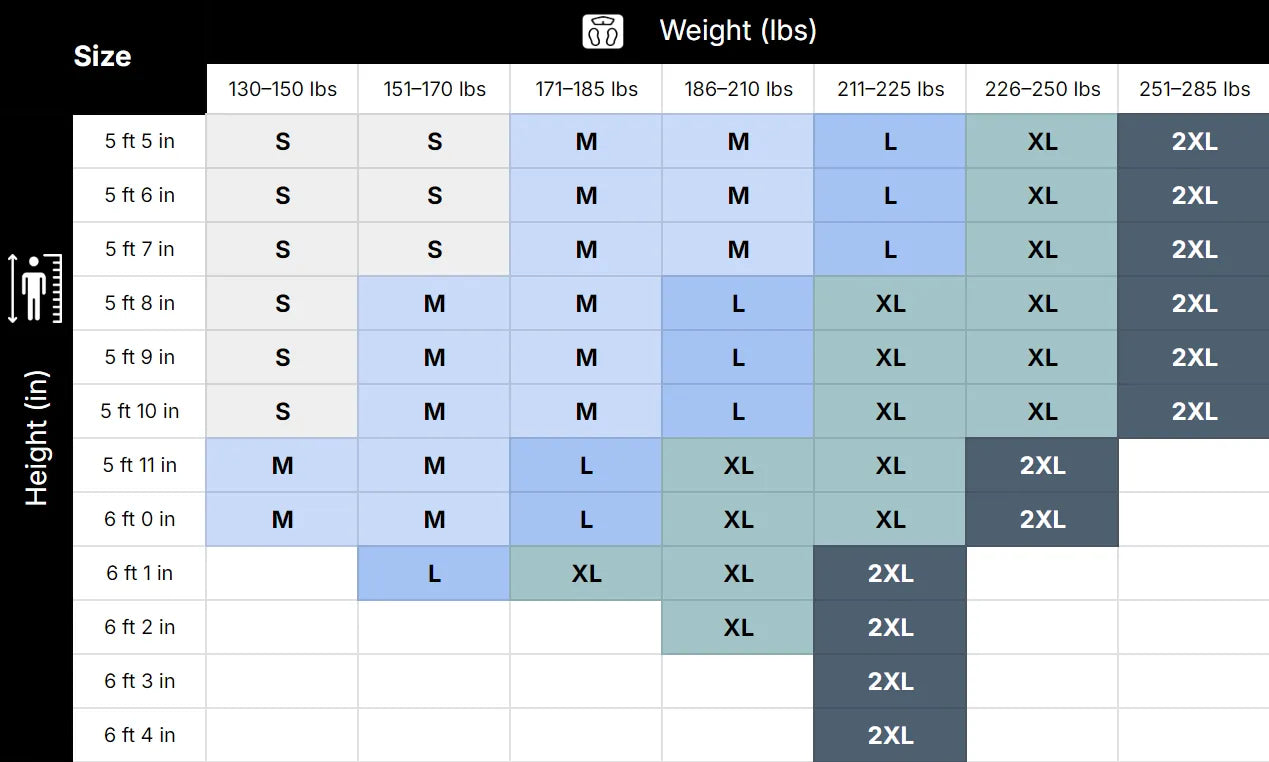Select the 130–150 lbs column header
The height and width of the screenshot is (762, 1269).
coord(282,89)
